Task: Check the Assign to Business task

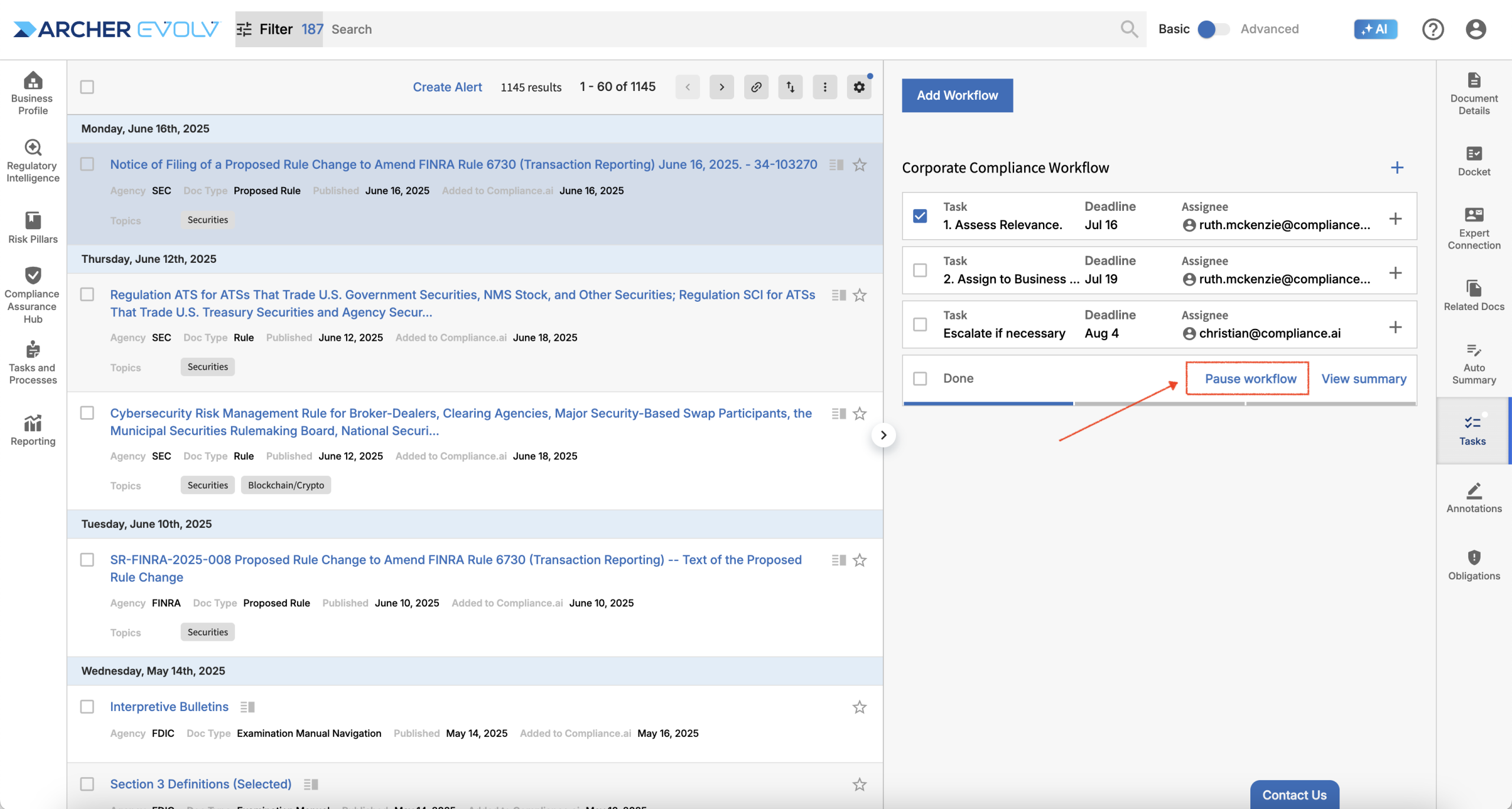Action: [x=920, y=270]
